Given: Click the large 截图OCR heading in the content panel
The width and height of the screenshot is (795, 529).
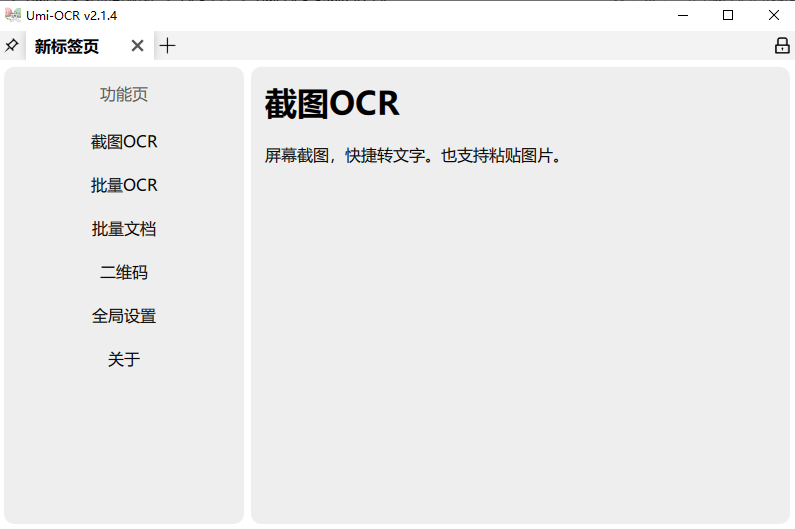Looking at the screenshot, I should [332, 104].
